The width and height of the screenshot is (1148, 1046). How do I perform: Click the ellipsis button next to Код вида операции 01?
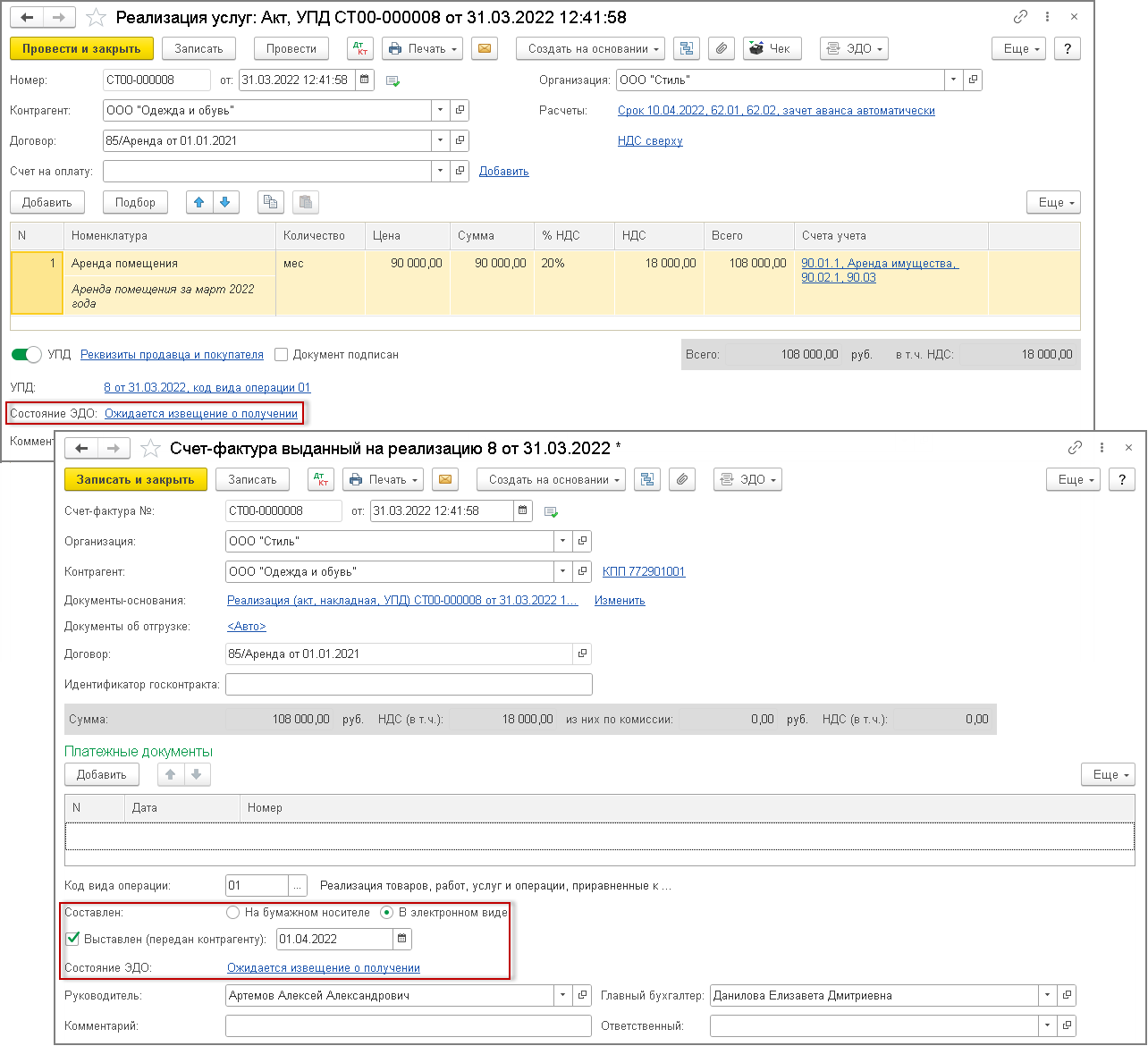[x=297, y=886]
